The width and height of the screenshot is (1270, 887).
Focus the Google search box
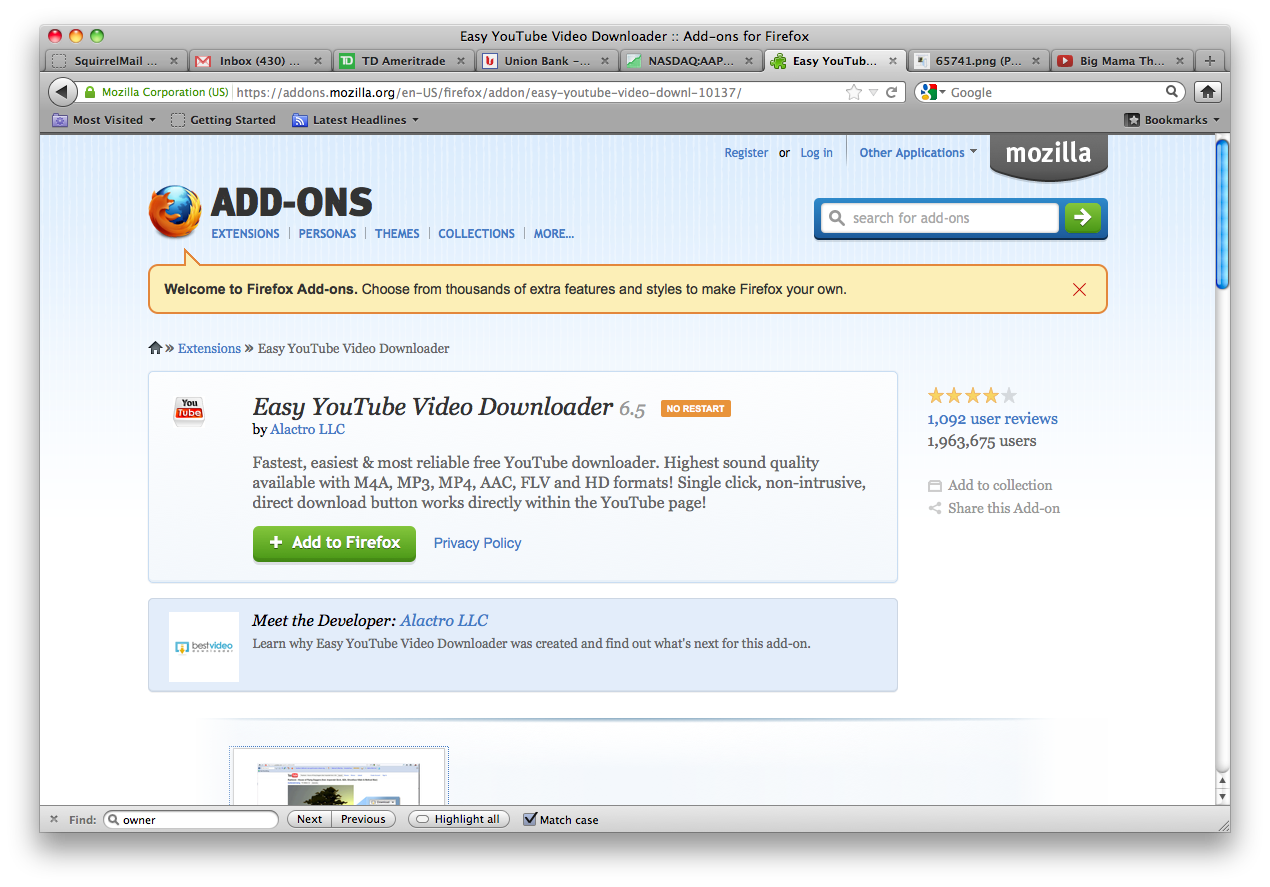[1049, 92]
